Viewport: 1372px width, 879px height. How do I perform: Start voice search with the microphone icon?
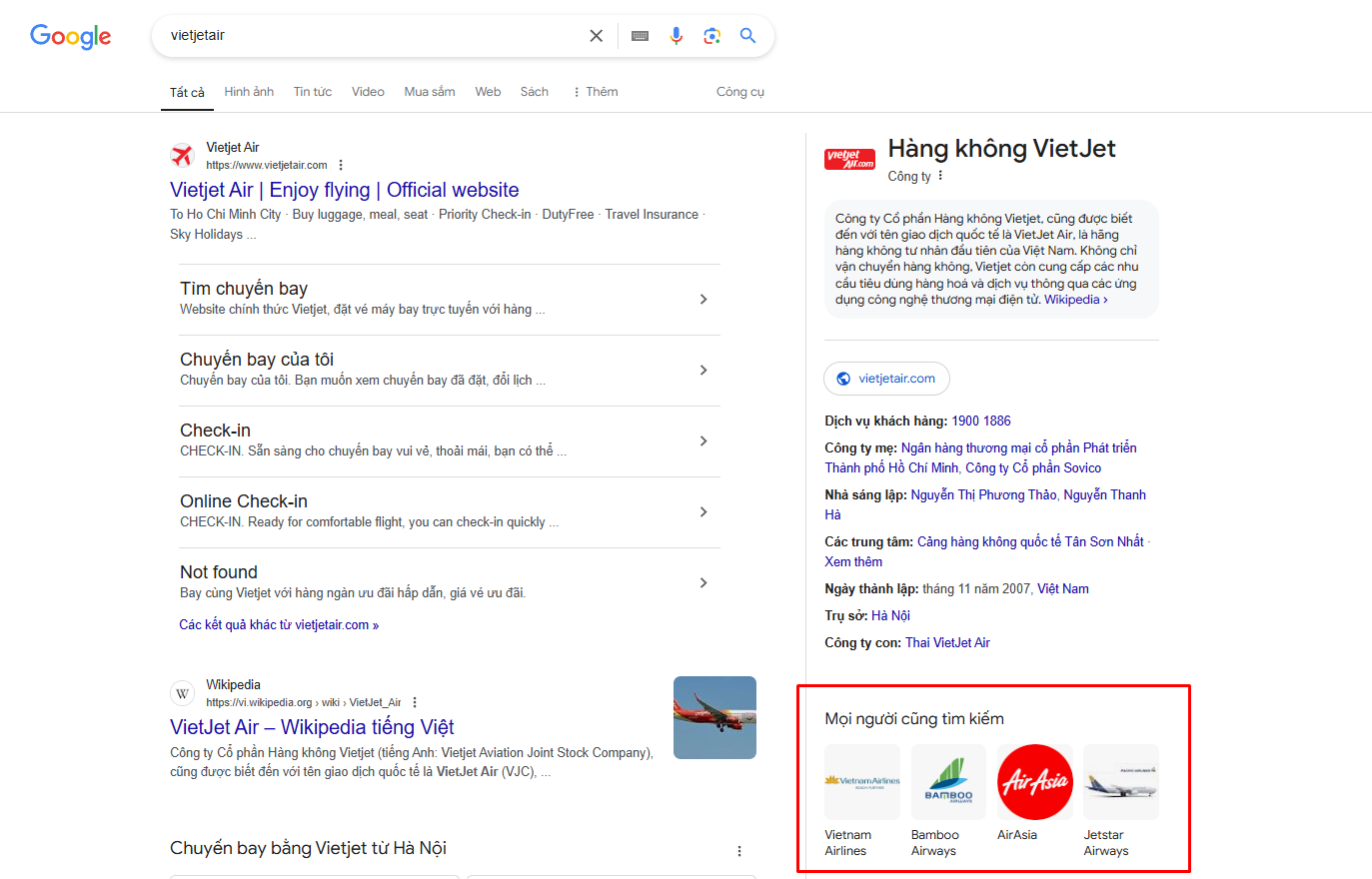677,36
